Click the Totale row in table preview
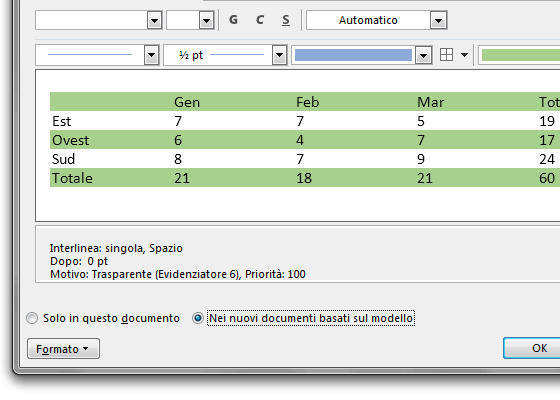The height and width of the screenshot is (400, 560). (x=305, y=178)
